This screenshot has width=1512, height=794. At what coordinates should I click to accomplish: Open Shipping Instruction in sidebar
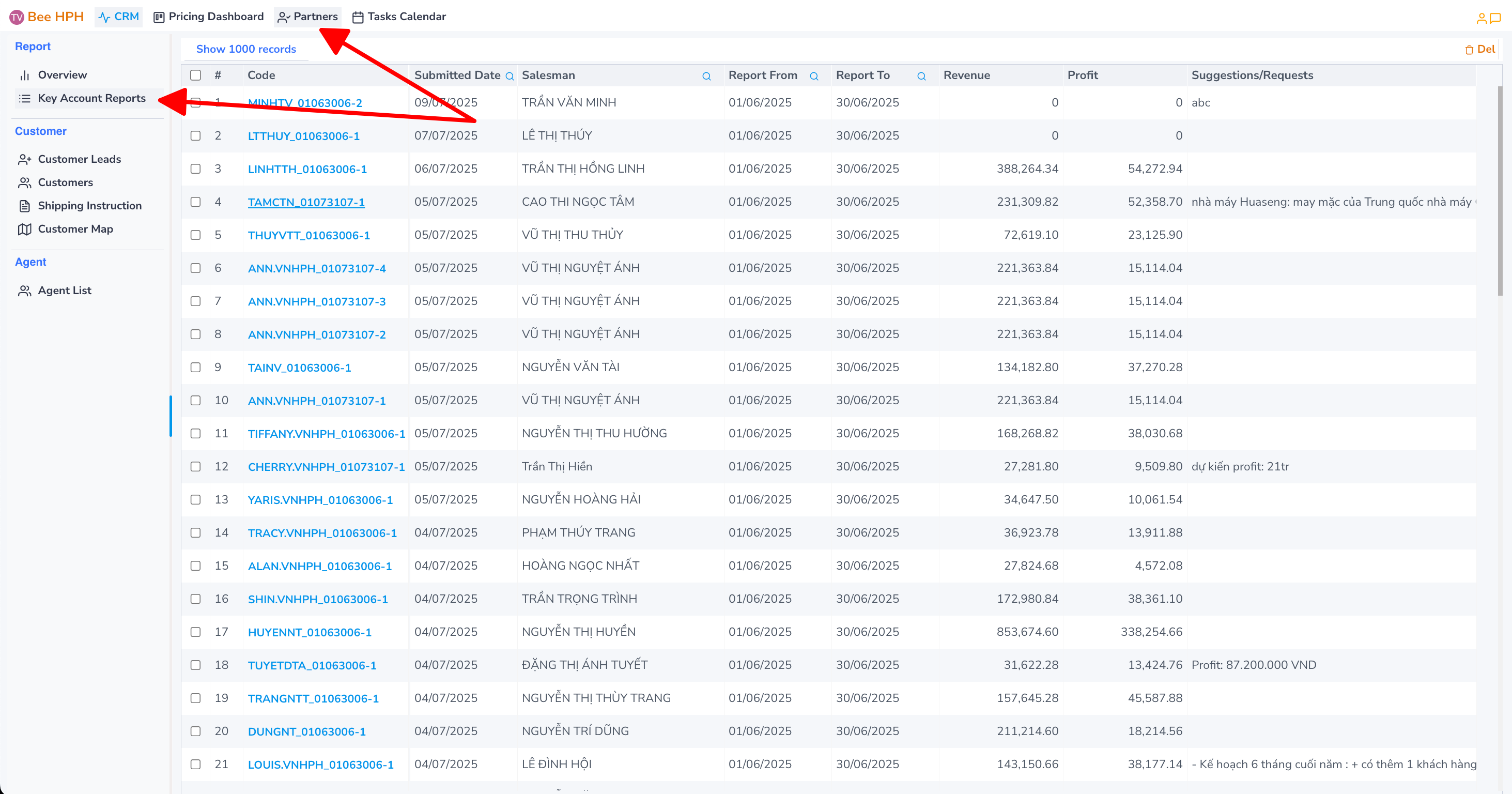pyautogui.click(x=89, y=206)
